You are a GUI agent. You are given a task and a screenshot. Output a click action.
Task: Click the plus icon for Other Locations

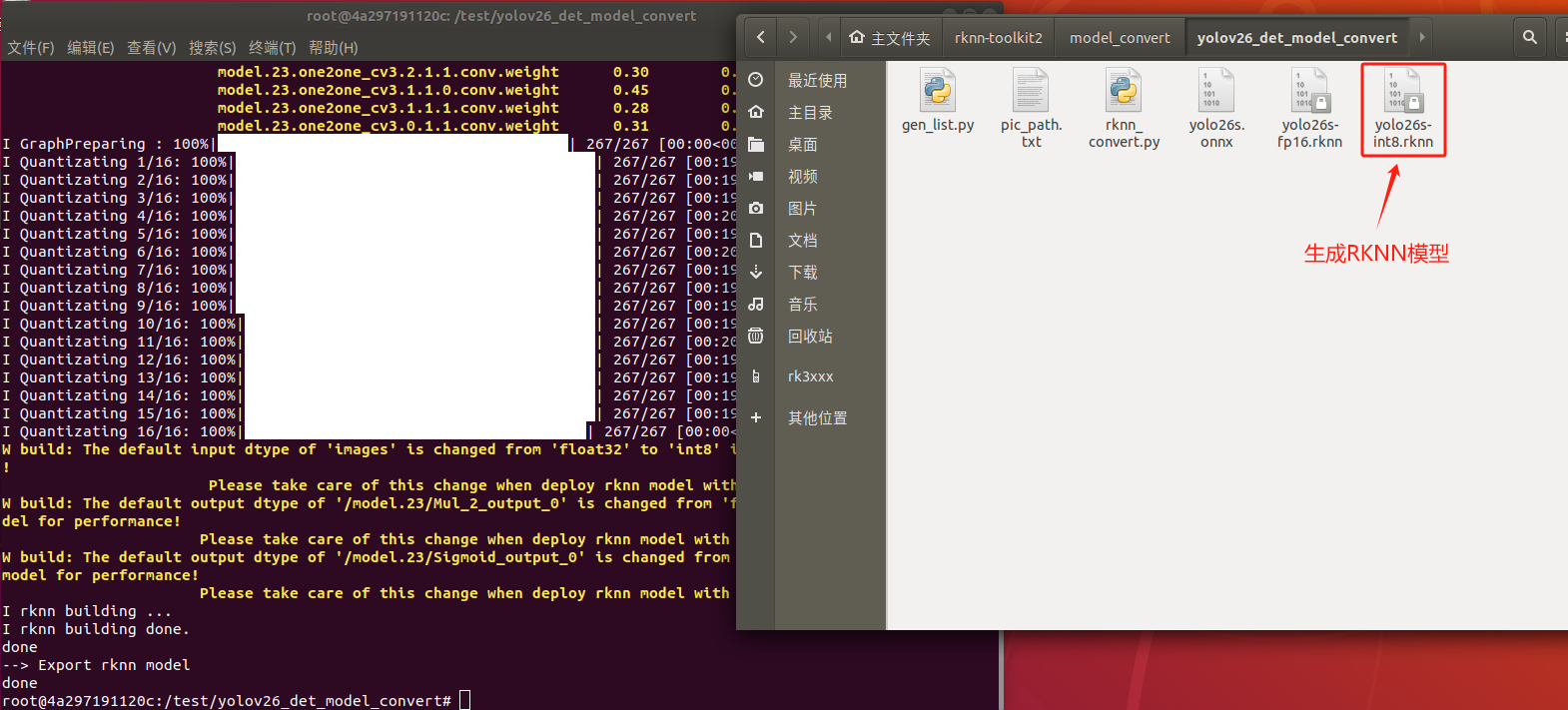756,417
